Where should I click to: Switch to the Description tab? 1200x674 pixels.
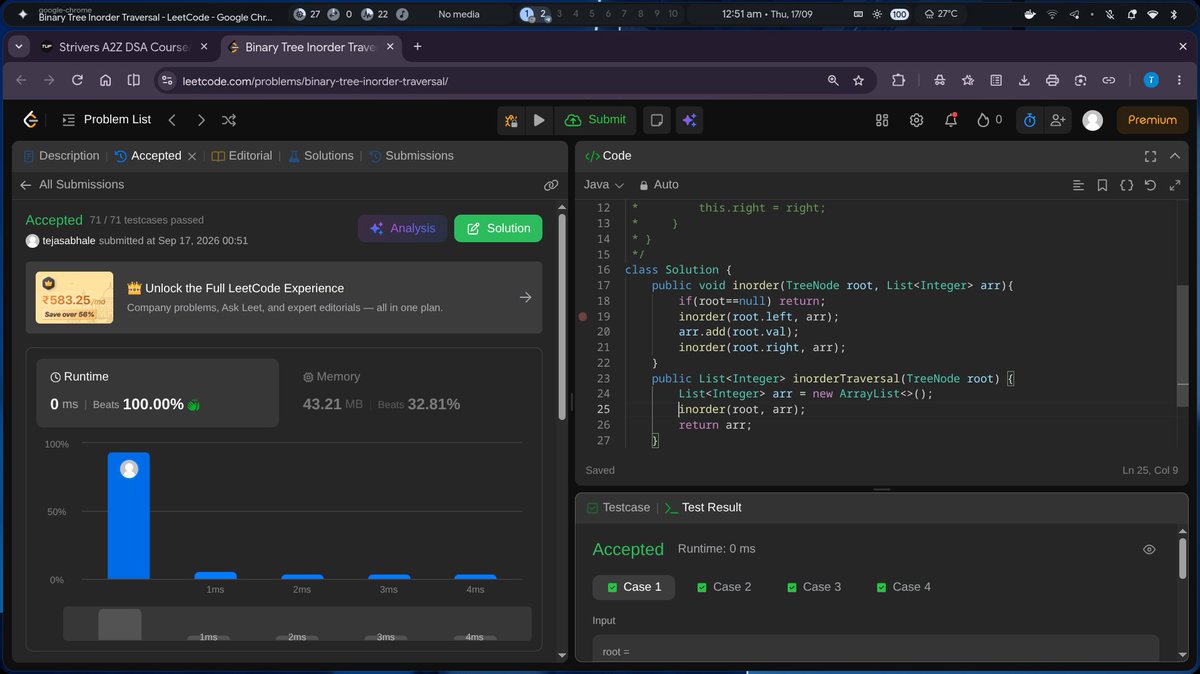(x=61, y=156)
